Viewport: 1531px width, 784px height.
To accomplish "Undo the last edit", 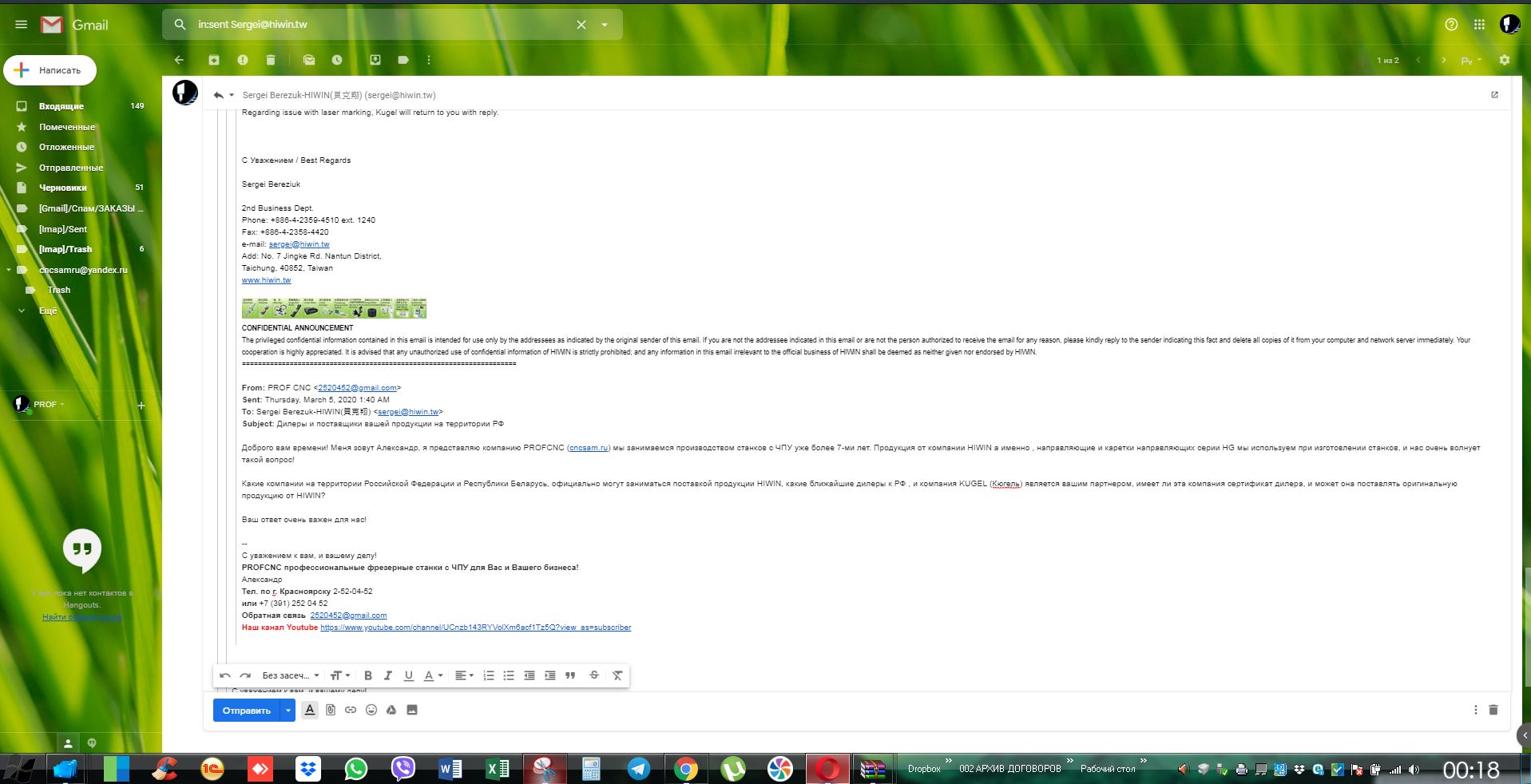I will click(x=225, y=675).
